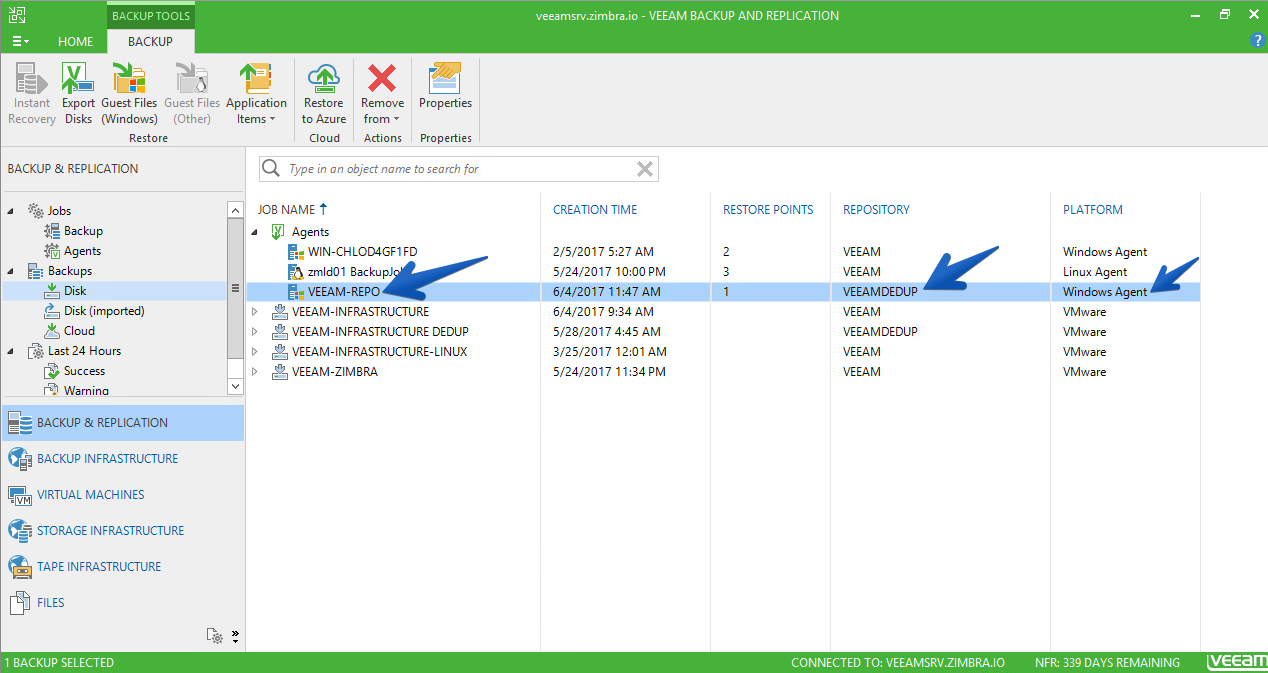The height and width of the screenshot is (673, 1268).
Task: Open the BACKUP & REPLICATION view
Action: (122, 423)
